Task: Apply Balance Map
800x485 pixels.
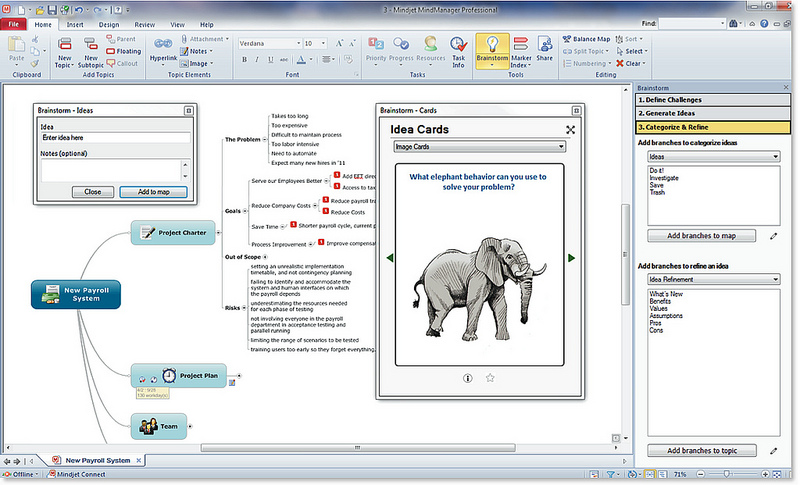Action: point(586,39)
